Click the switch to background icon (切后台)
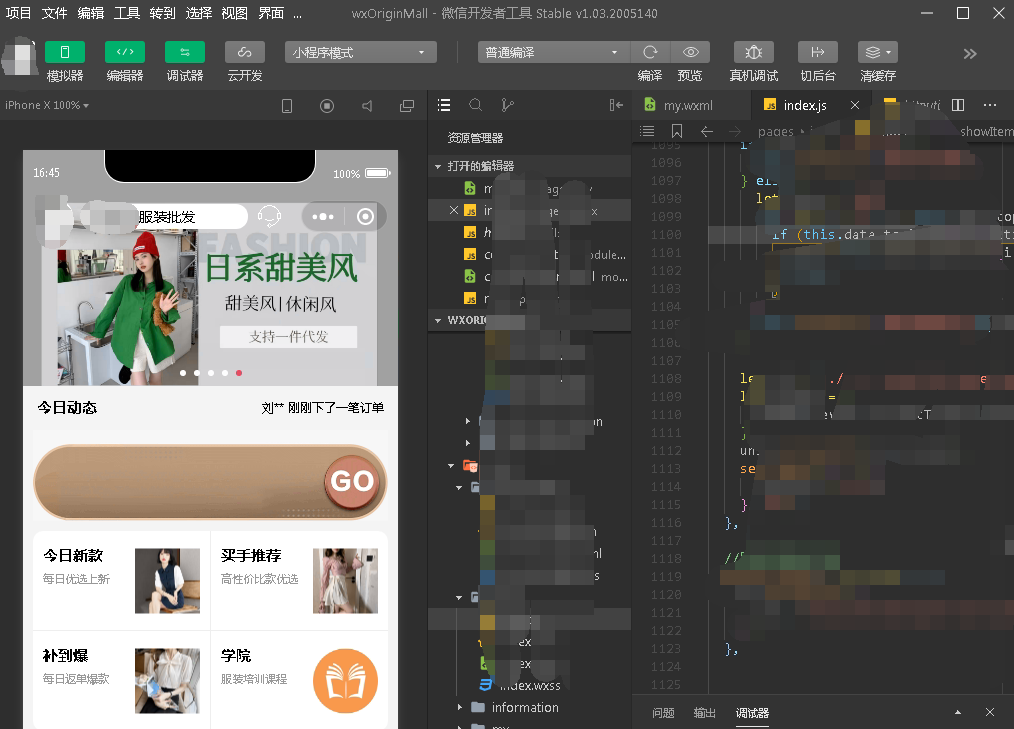1014x729 pixels. pyautogui.click(x=818, y=52)
